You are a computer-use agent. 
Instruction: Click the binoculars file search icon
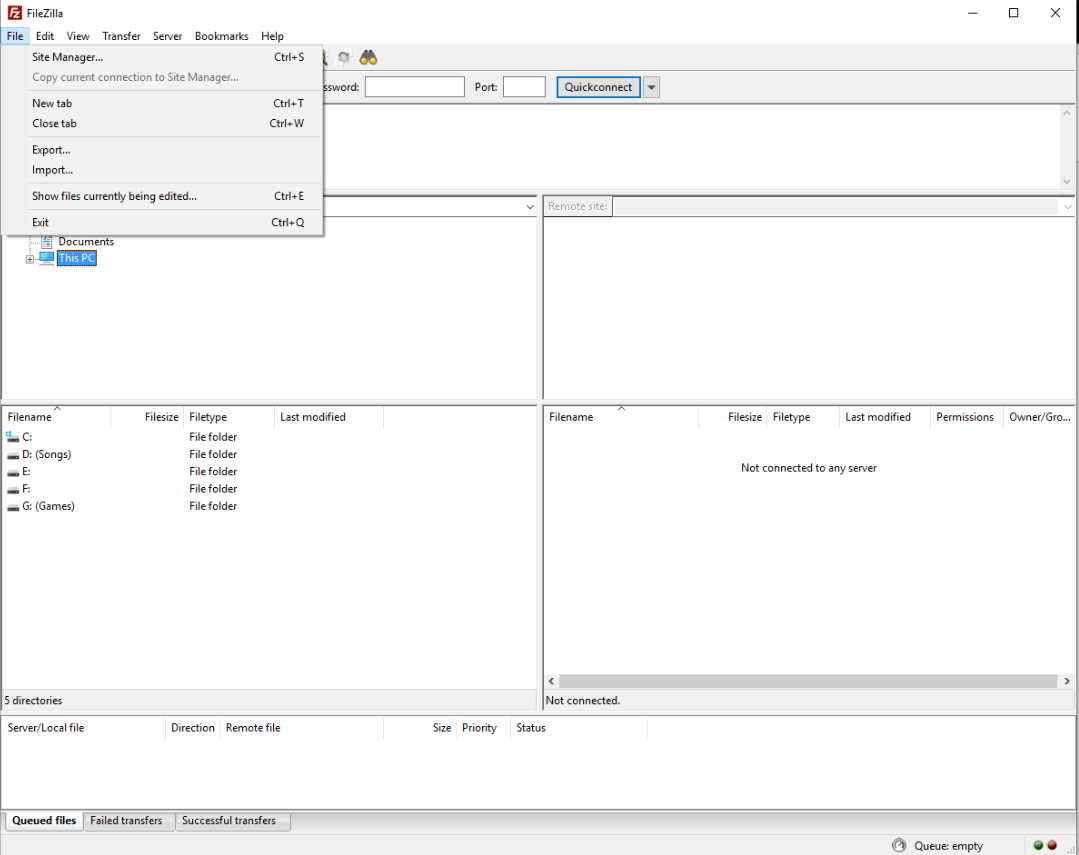click(368, 58)
